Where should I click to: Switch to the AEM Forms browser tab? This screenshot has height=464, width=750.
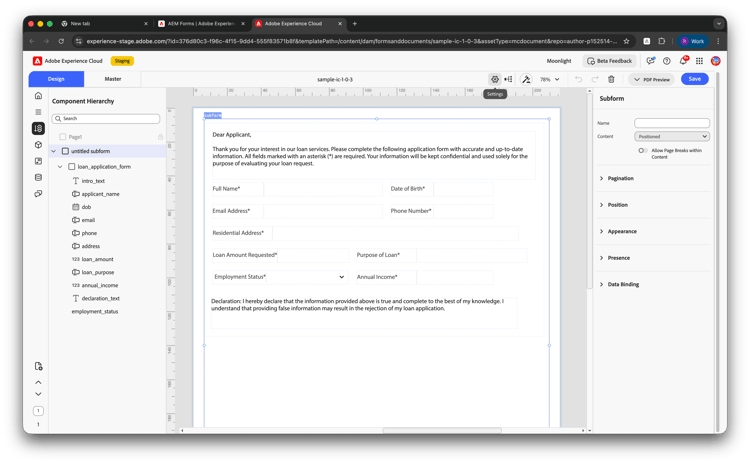point(201,23)
